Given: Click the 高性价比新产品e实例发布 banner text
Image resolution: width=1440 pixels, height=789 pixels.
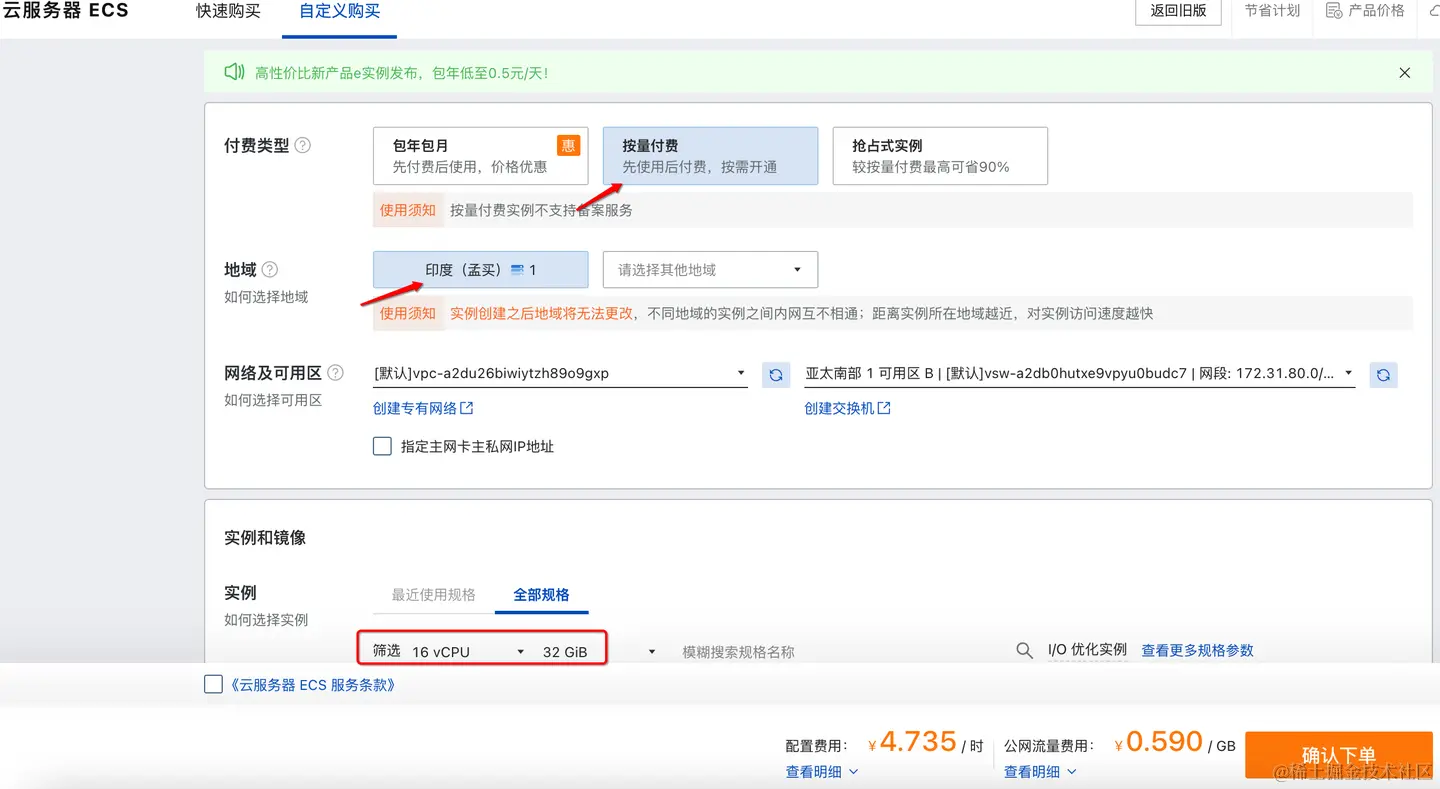Looking at the screenshot, I should pyautogui.click(x=401, y=73).
